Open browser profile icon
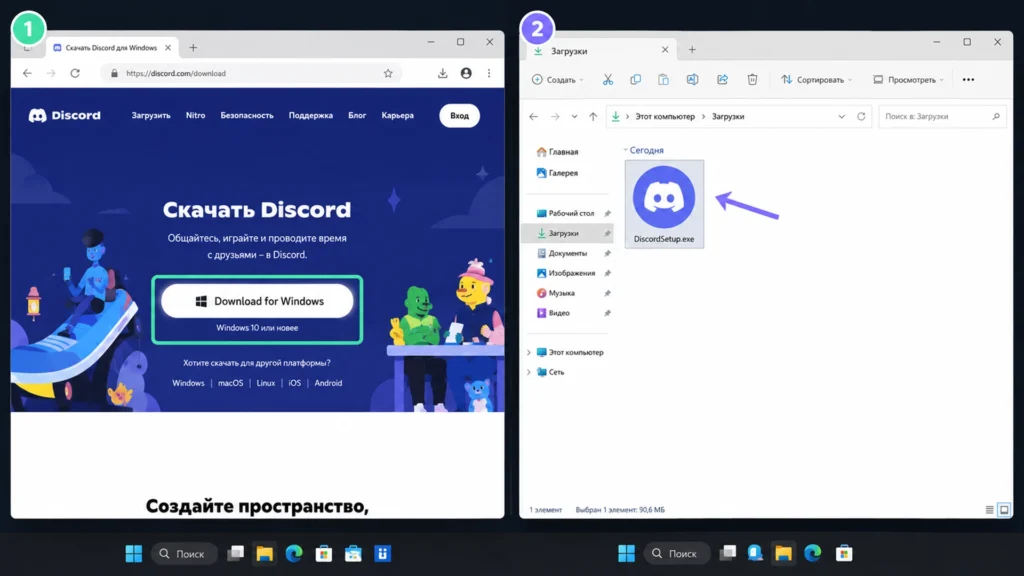Image resolution: width=1024 pixels, height=576 pixels. tap(466, 73)
